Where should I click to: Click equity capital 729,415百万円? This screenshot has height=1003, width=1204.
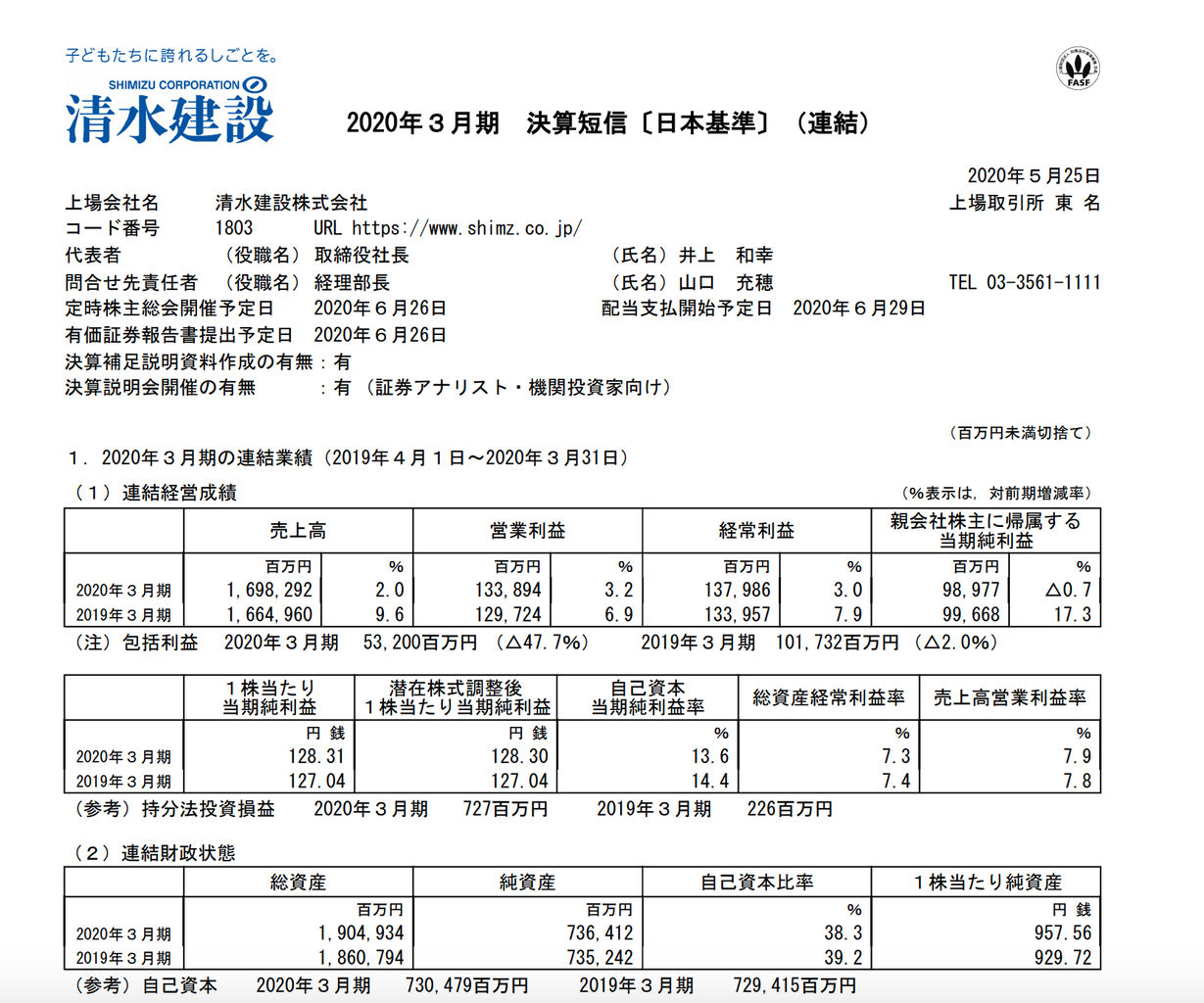click(795, 985)
